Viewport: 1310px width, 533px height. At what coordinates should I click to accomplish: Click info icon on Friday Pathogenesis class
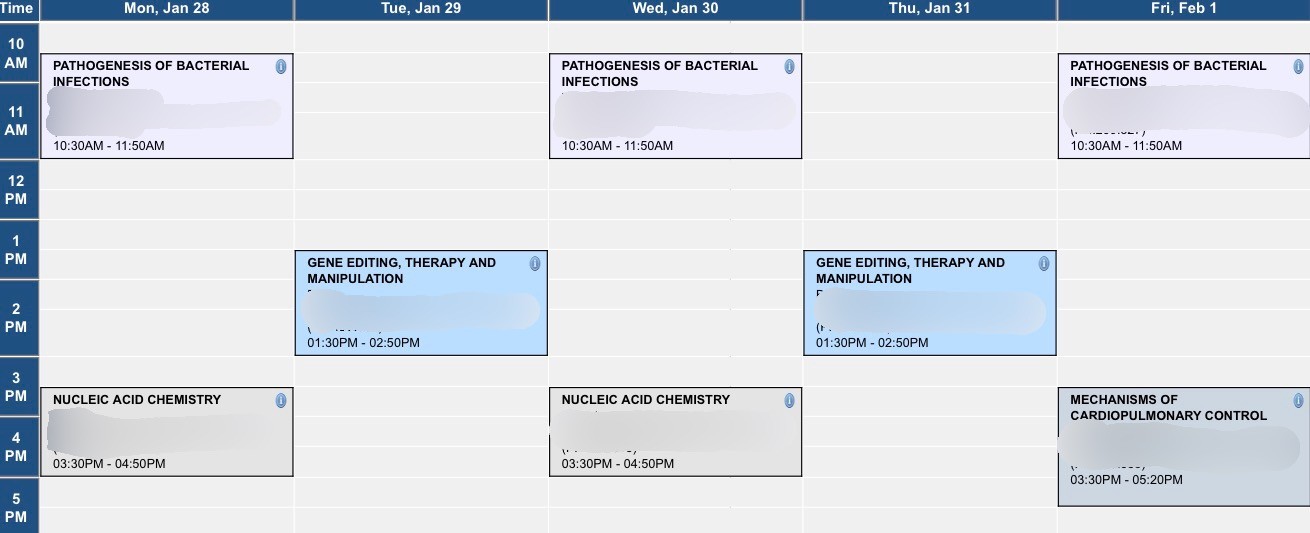coord(1298,66)
